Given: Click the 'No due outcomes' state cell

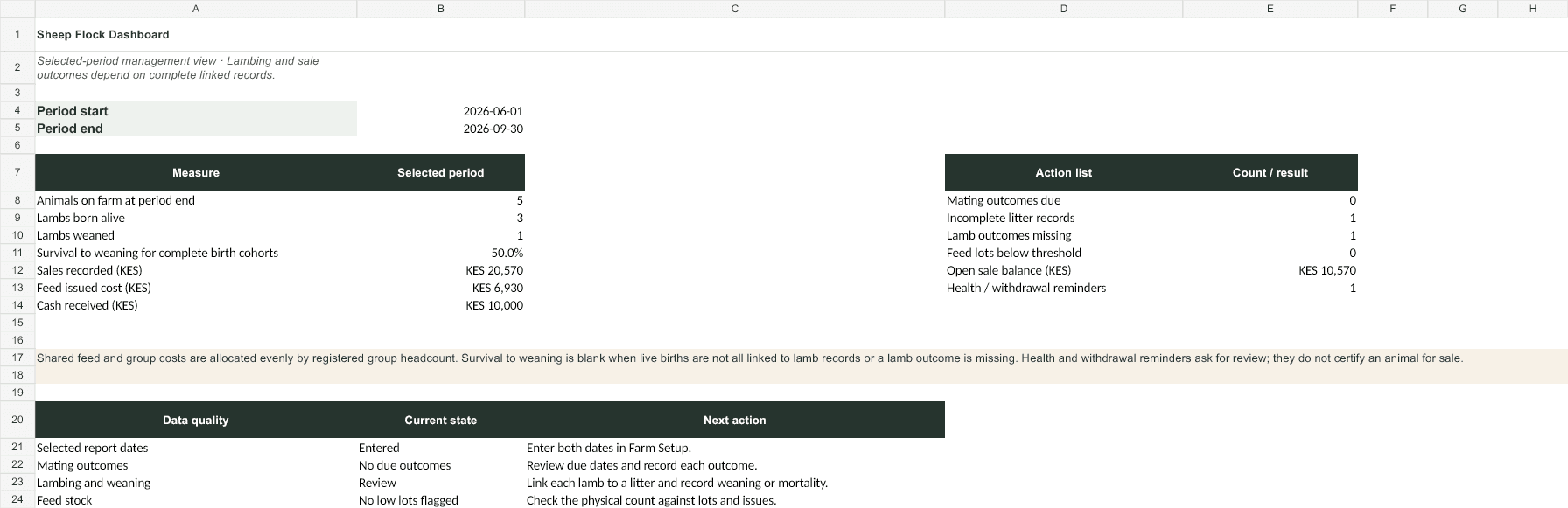Looking at the screenshot, I should 441,465.
